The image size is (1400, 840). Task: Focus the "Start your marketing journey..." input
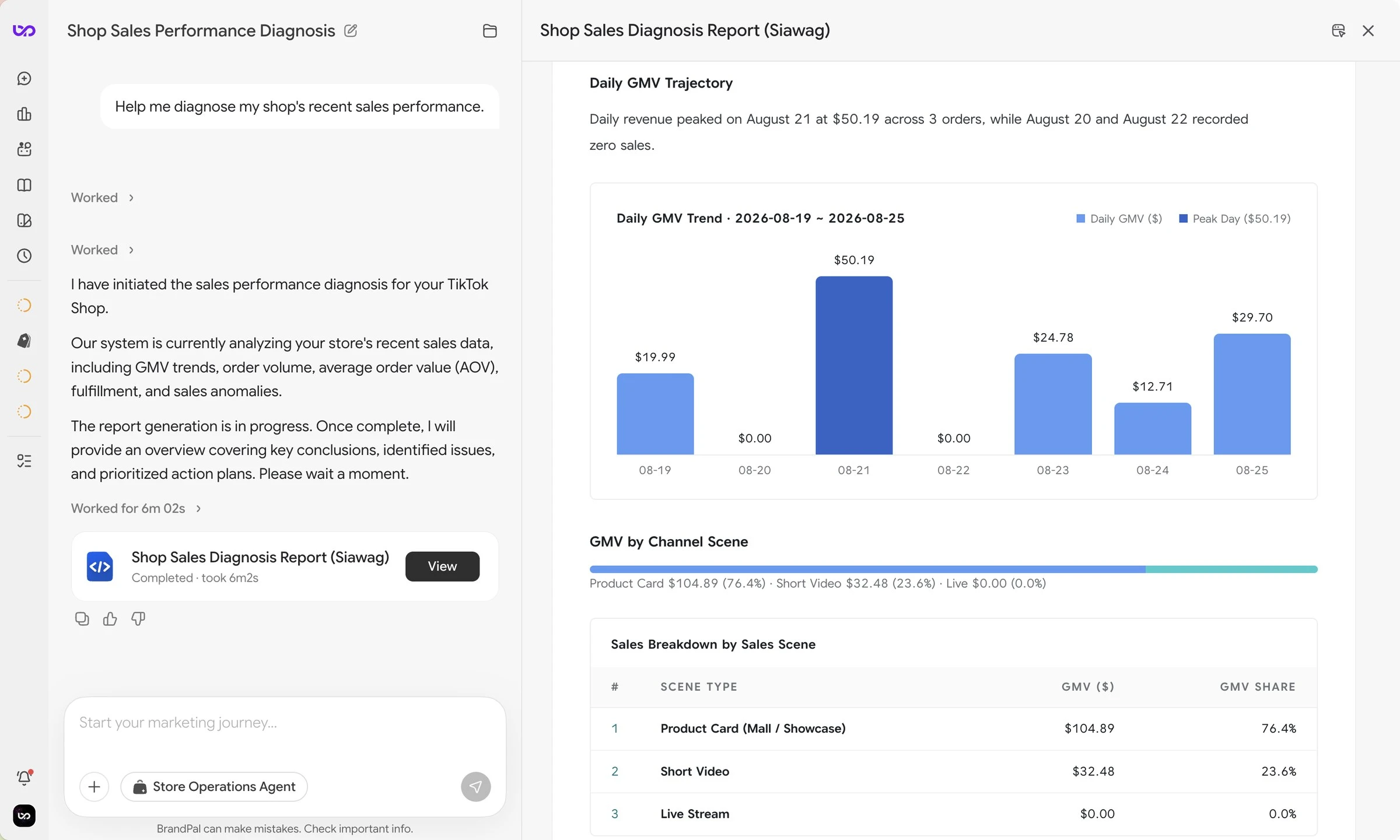point(285,723)
